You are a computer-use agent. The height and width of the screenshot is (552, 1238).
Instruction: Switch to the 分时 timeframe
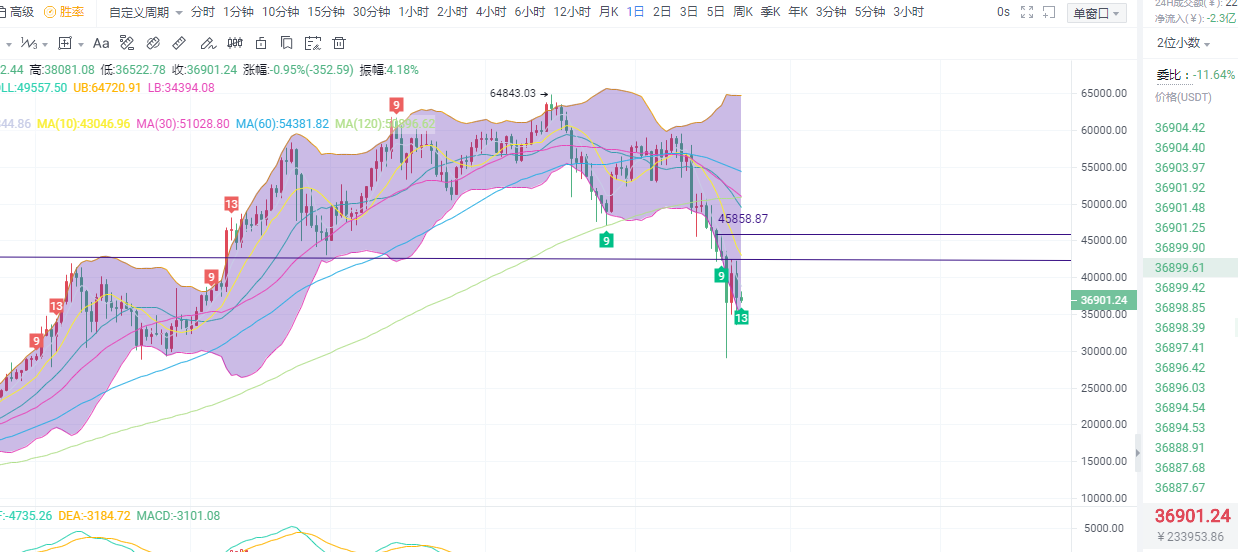point(202,12)
